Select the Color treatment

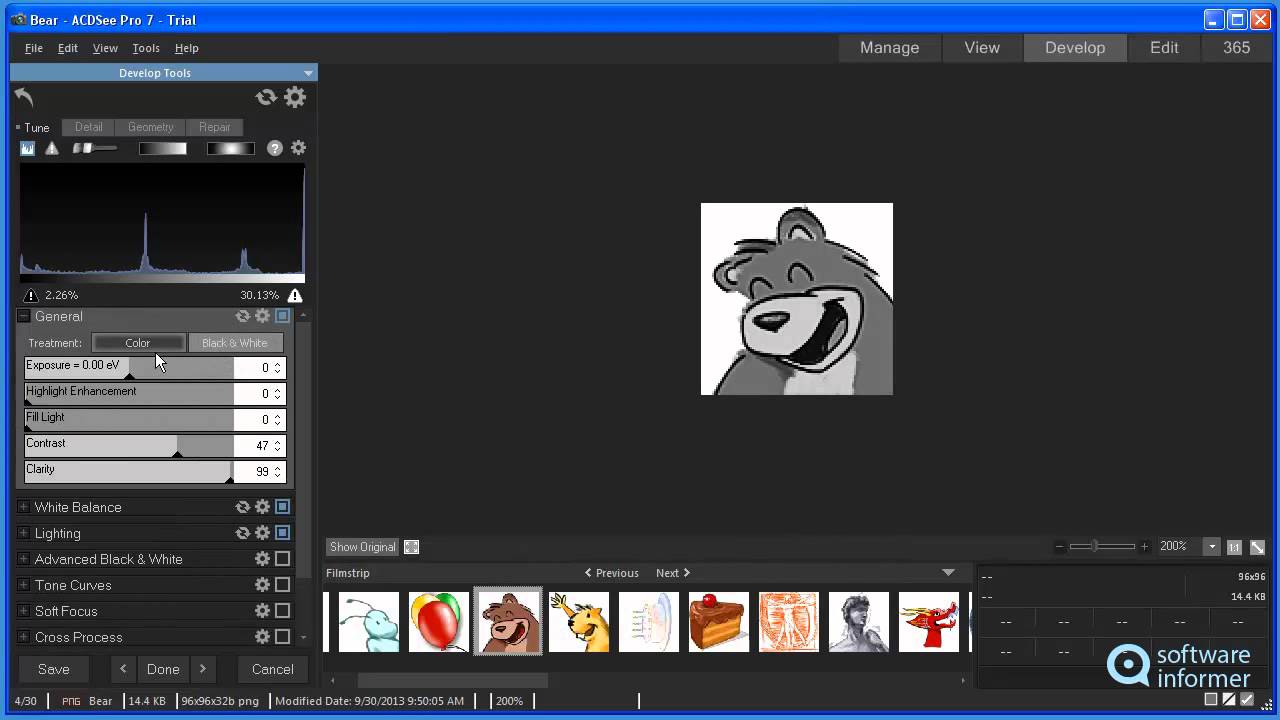point(138,343)
